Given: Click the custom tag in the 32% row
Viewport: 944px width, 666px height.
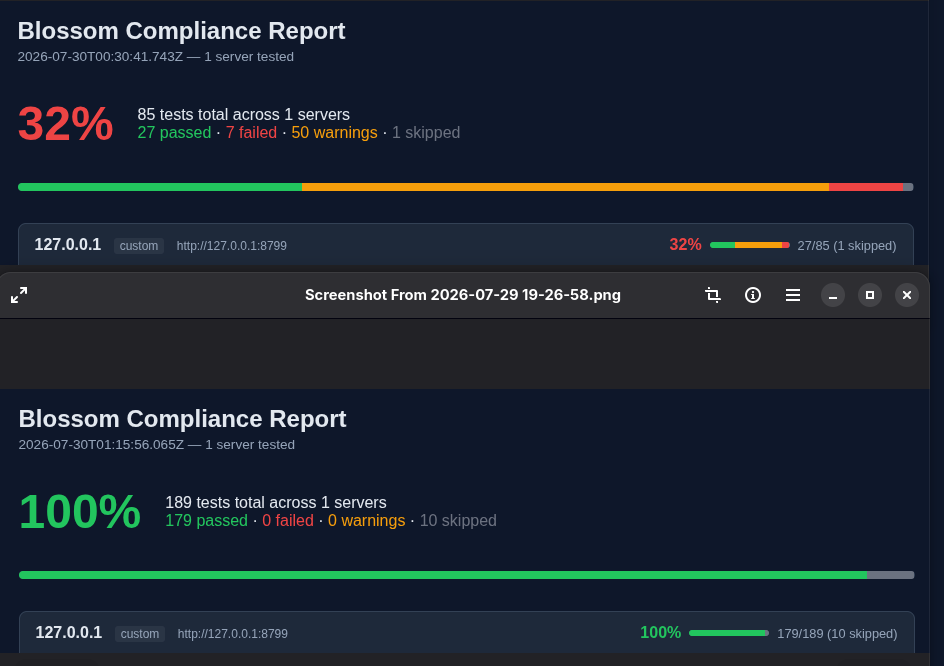Looking at the screenshot, I should (139, 246).
